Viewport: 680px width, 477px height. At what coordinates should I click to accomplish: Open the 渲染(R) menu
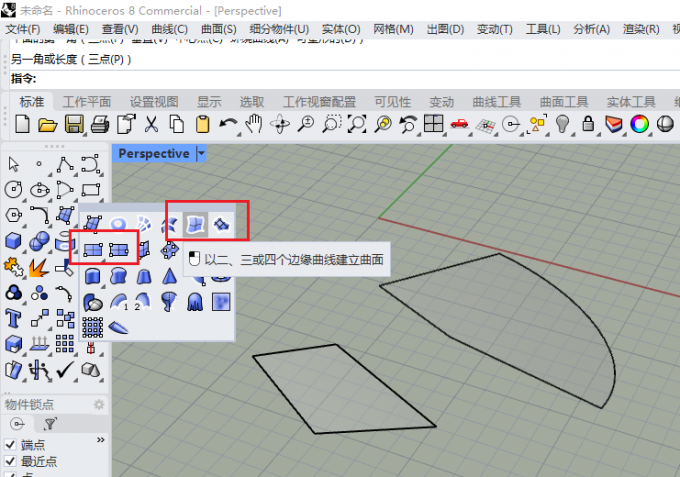641,29
